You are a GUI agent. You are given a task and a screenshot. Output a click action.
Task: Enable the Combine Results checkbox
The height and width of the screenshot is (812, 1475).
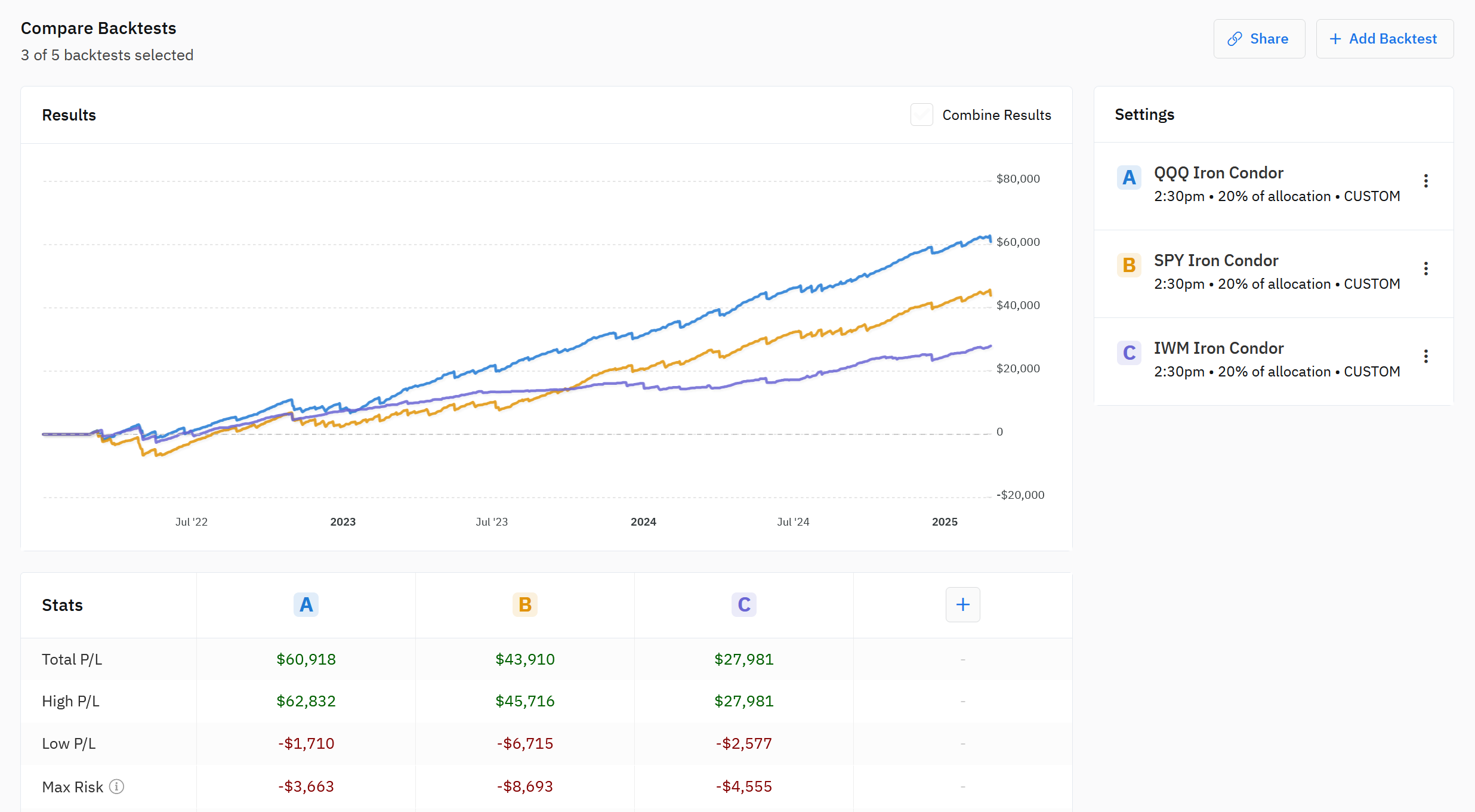921,115
